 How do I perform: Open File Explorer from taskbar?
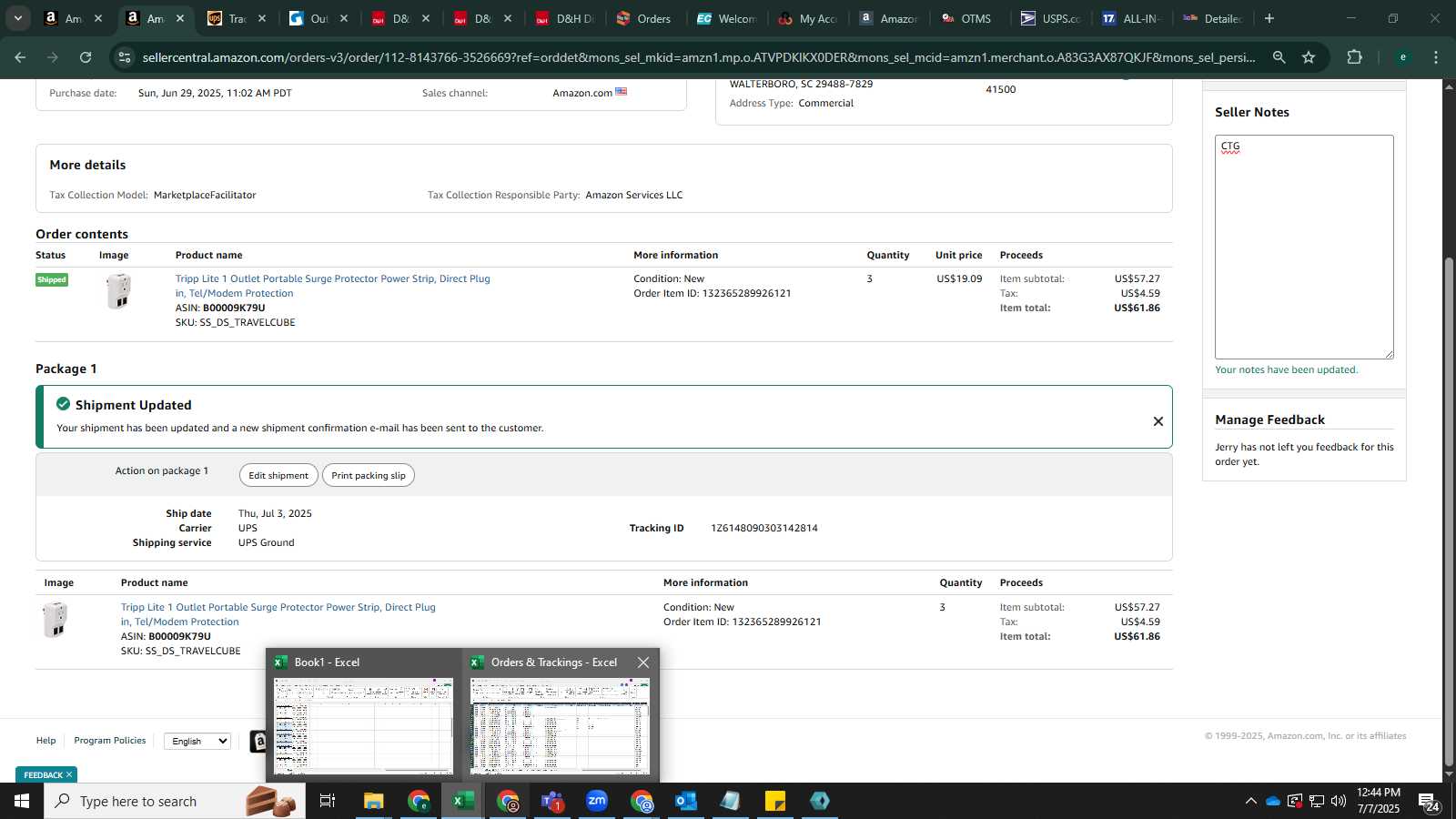pyautogui.click(x=373, y=801)
